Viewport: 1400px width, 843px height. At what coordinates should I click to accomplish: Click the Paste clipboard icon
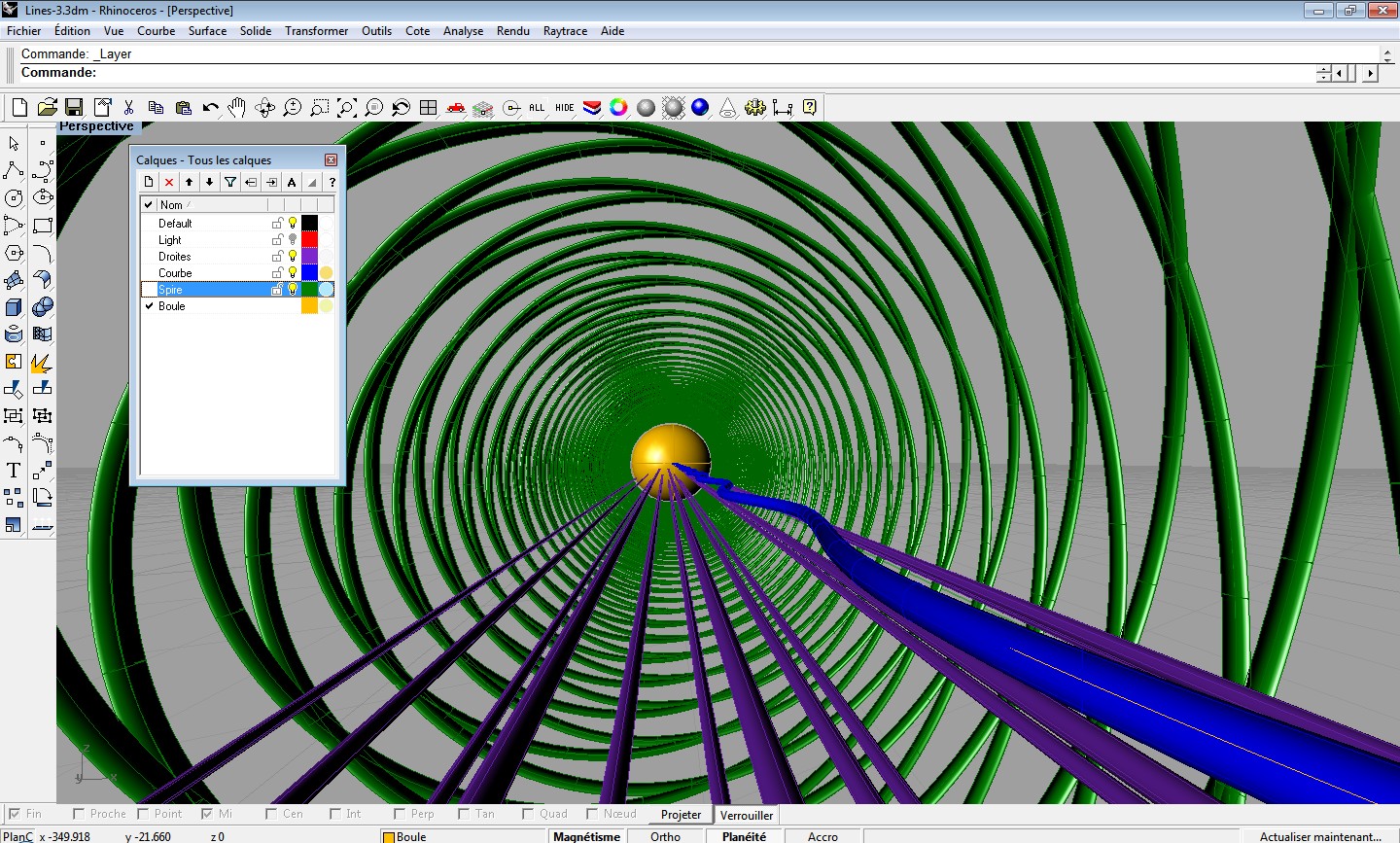[183, 107]
